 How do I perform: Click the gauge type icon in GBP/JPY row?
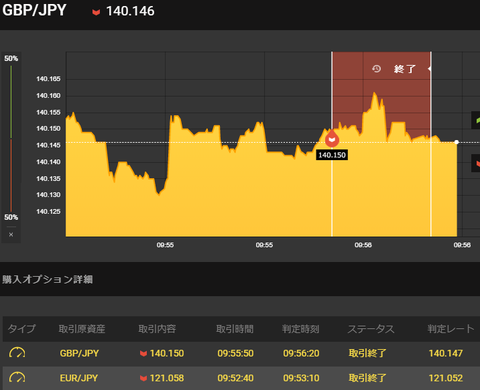click(17, 353)
